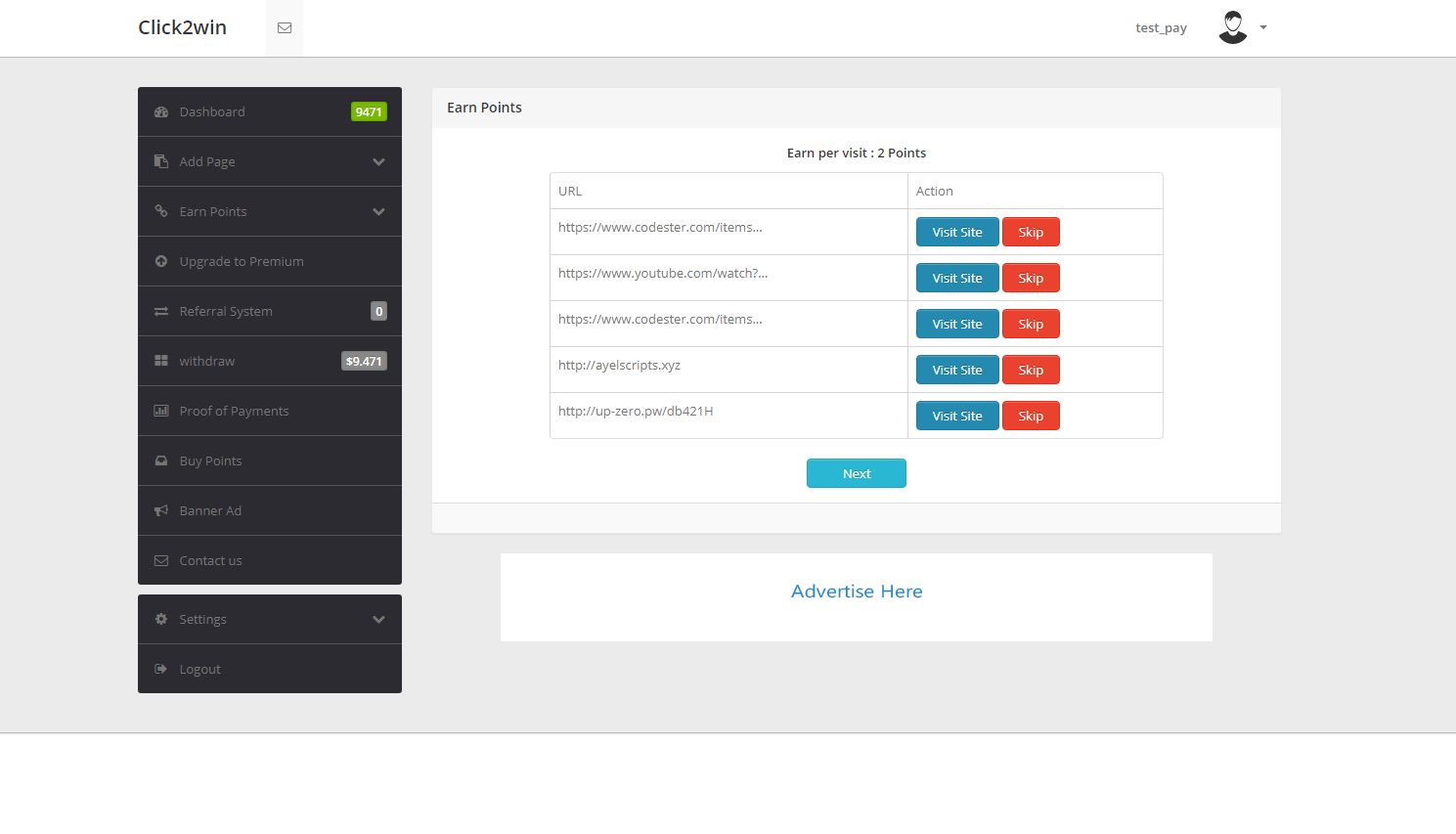Expand the Add Page chevron
The height and width of the screenshot is (834, 1456).
point(378,162)
